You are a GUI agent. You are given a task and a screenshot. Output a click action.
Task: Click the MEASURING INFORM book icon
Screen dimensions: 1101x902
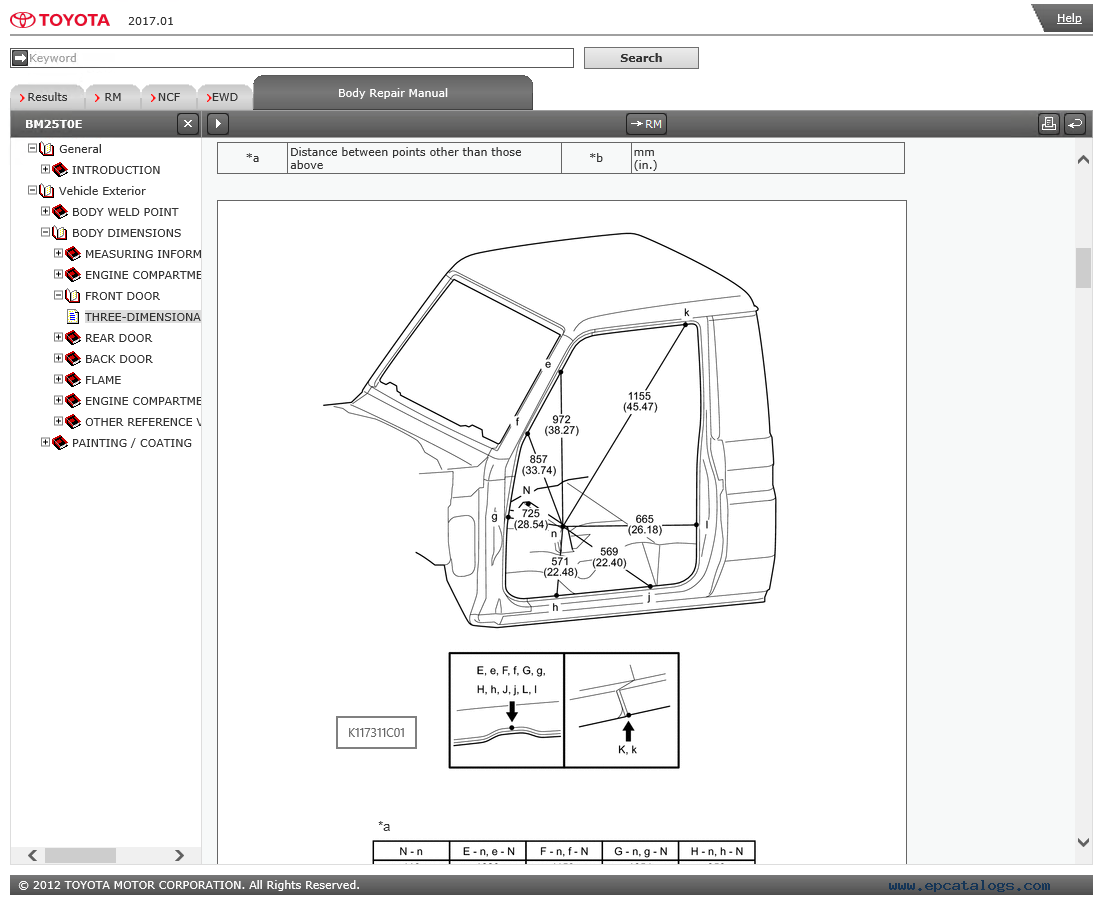pyautogui.click(x=73, y=254)
